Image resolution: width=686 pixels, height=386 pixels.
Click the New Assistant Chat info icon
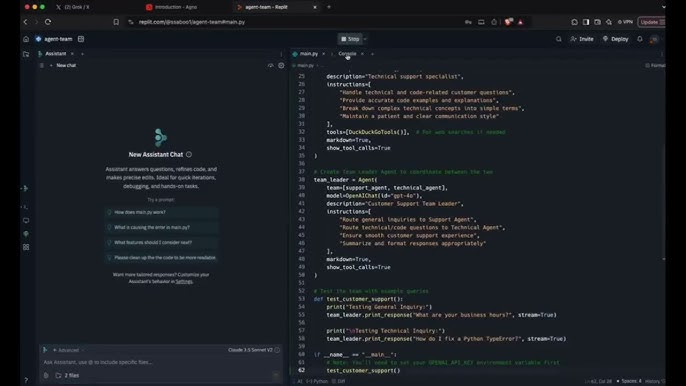(x=189, y=154)
